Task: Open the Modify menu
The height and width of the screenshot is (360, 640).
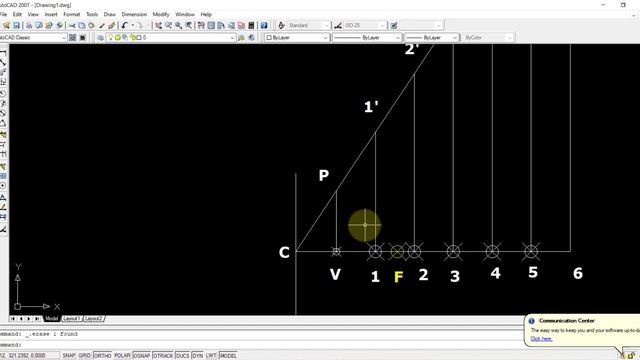Action: click(x=161, y=14)
